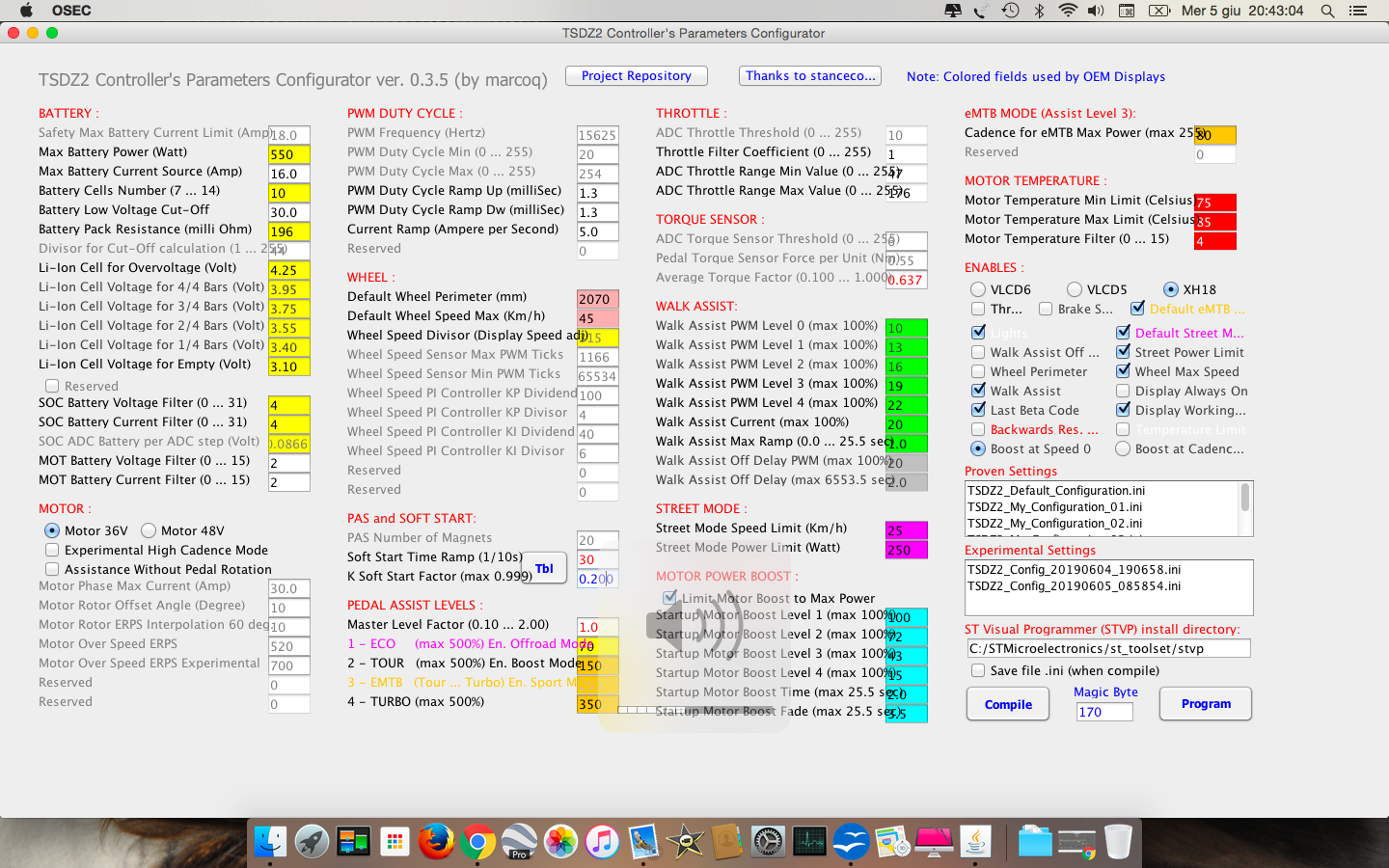Open Photos app from the Dock
This screenshot has height=868, width=1389.
560,842
